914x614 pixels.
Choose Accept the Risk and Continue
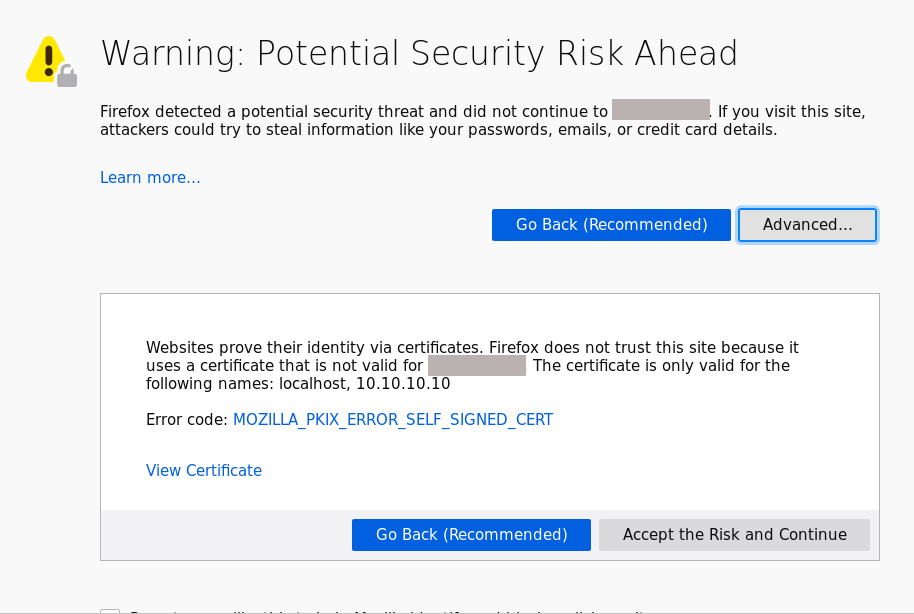click(x=734, y=535)
